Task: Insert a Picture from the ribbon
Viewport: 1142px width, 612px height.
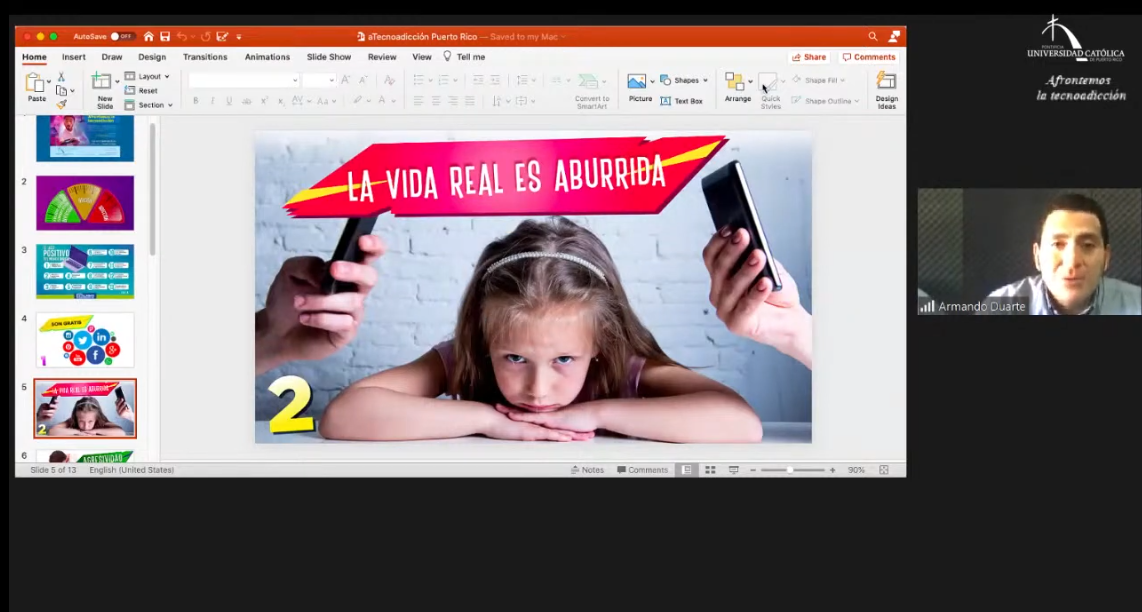Action: (x=638, y=84)
